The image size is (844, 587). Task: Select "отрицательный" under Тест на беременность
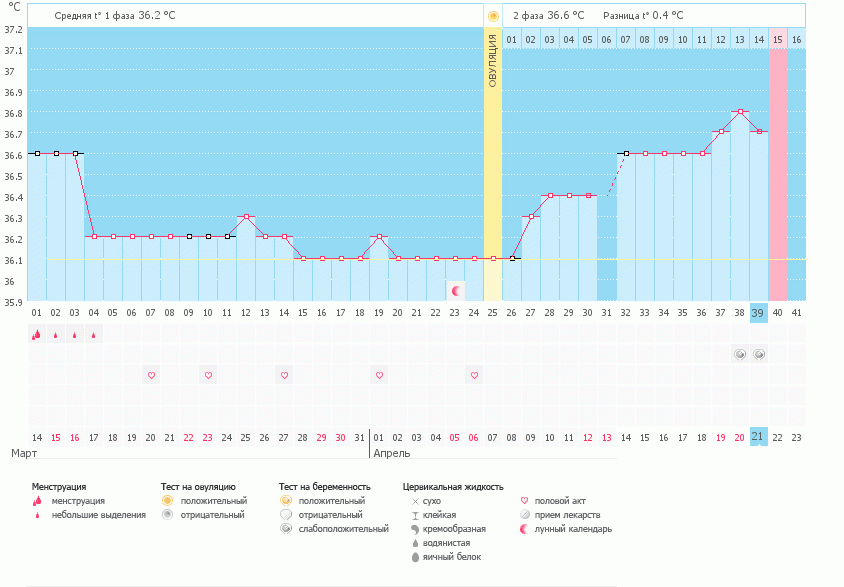[286, 513]
